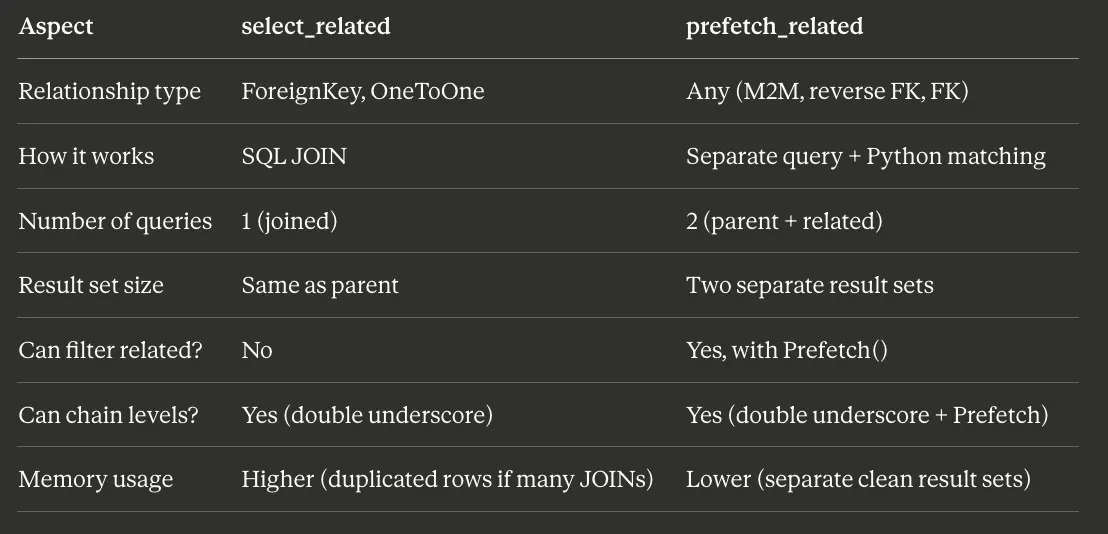The image size is (1108, 534).
Task: Click "Separate query + Python matching" text
Action: pos(866,157)
